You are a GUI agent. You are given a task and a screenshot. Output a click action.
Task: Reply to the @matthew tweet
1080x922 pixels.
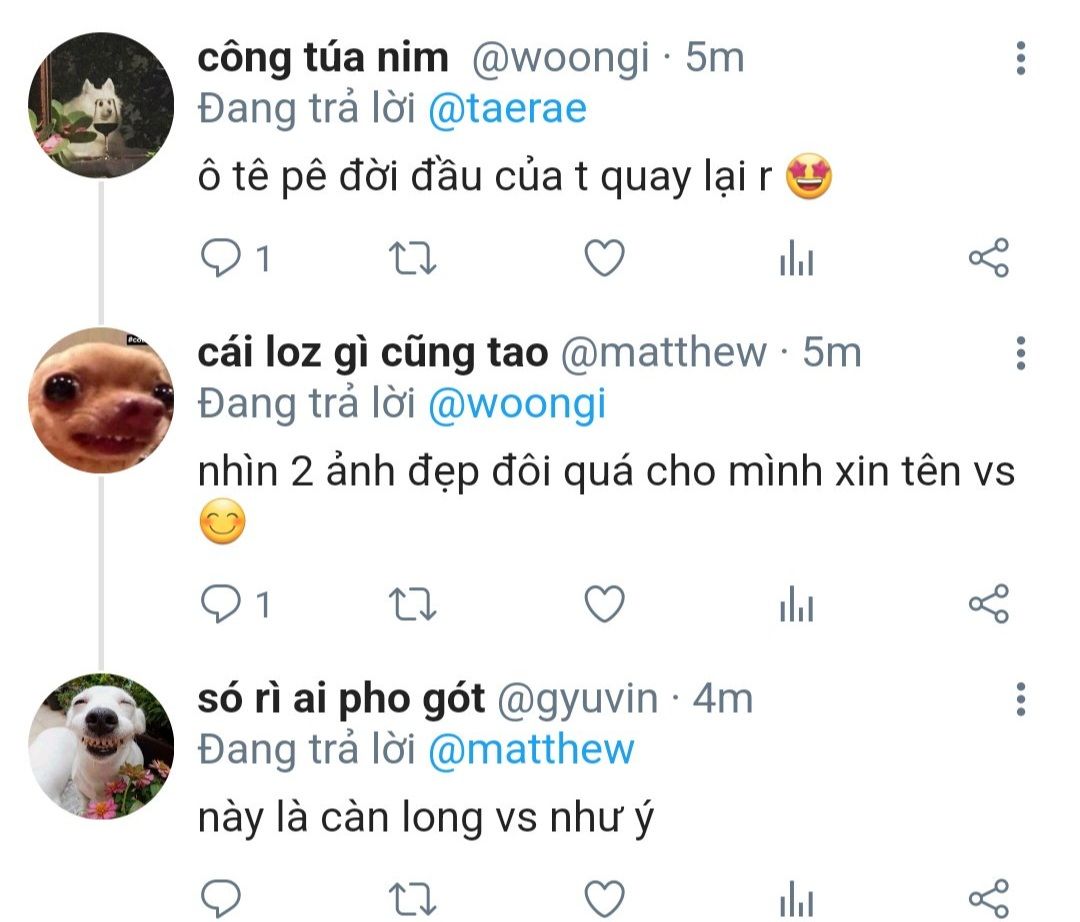(x=220, y=604)
